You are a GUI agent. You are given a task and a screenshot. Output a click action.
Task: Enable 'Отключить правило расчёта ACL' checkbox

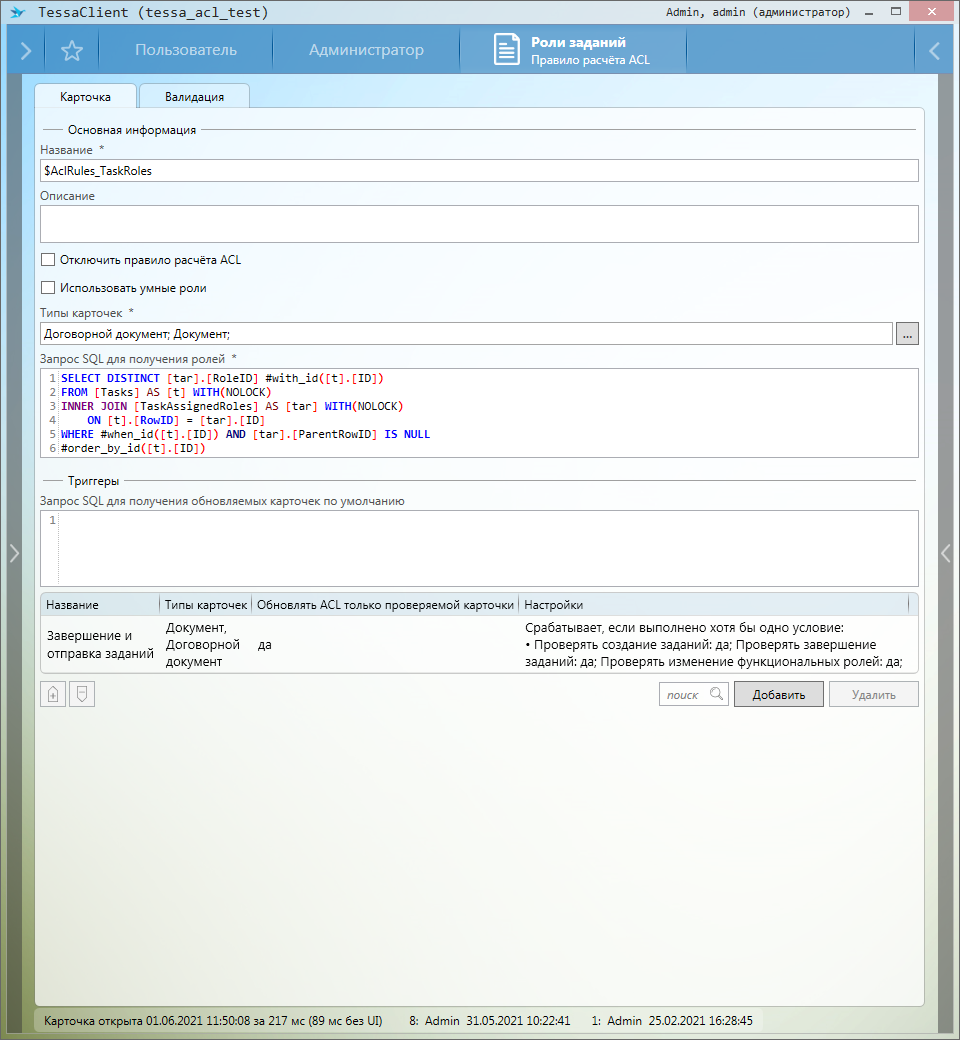click(x=48, y=260)
